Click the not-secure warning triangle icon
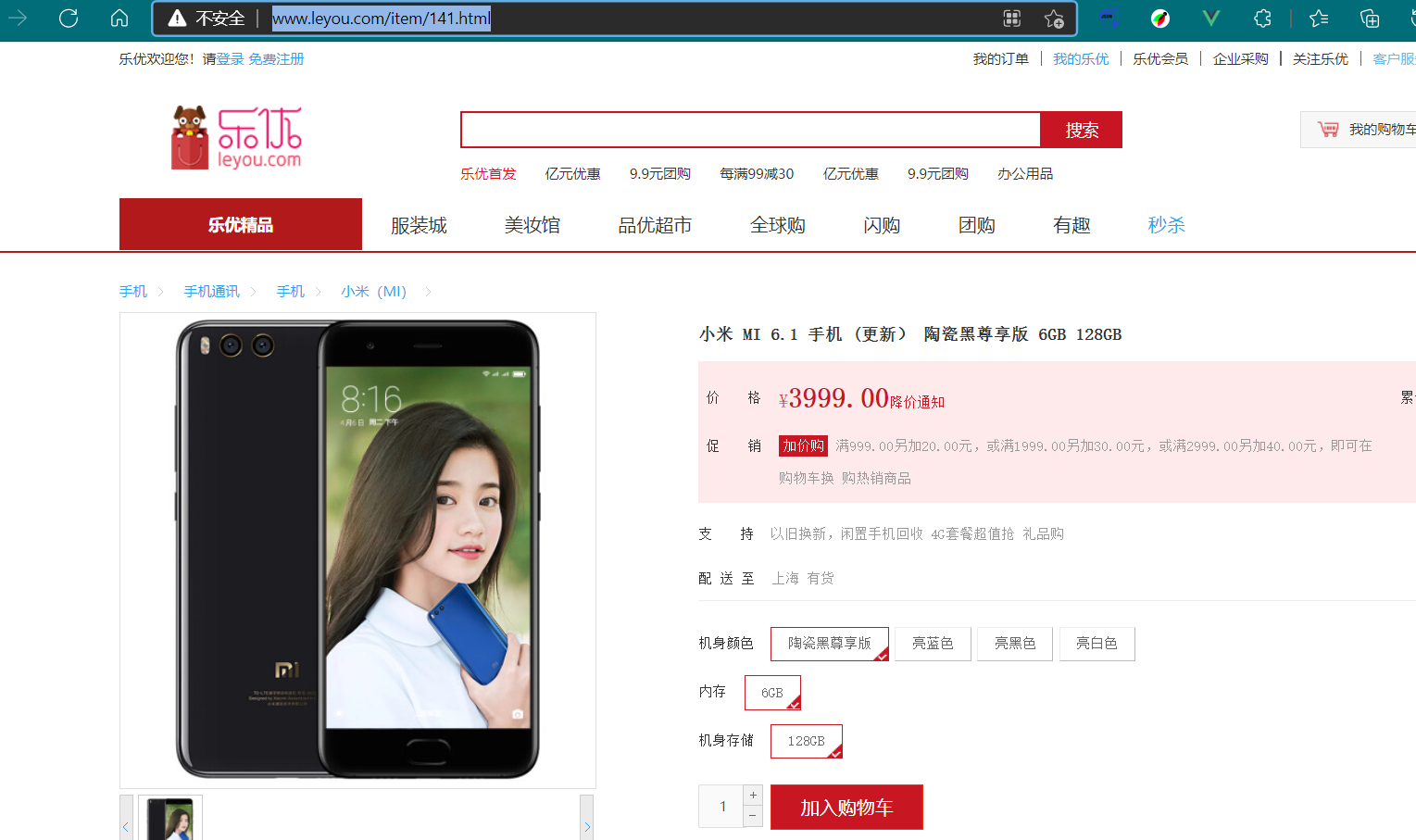 point(177,19)
